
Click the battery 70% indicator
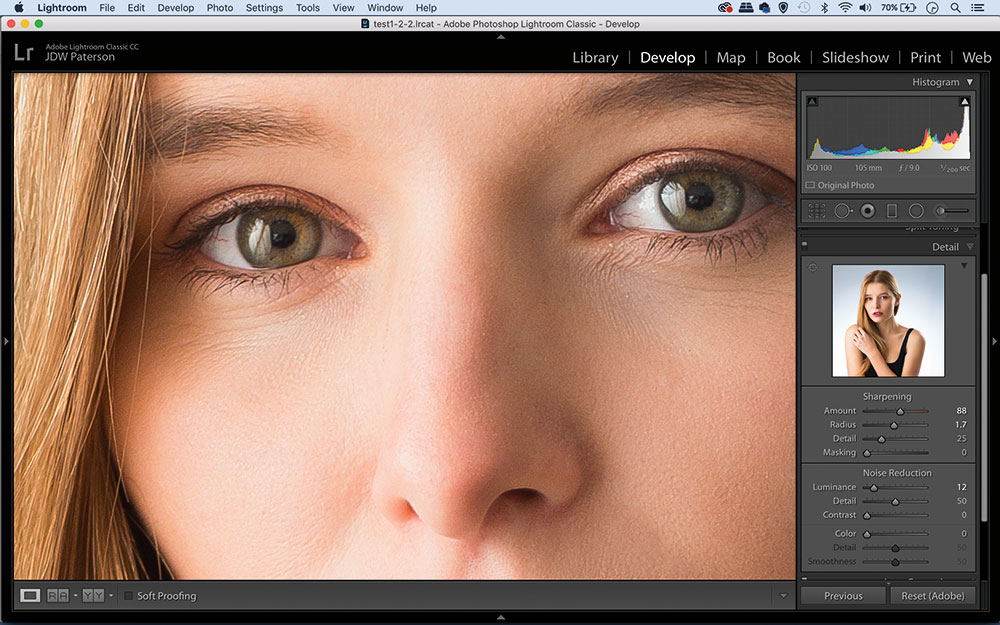click(899, 8)
